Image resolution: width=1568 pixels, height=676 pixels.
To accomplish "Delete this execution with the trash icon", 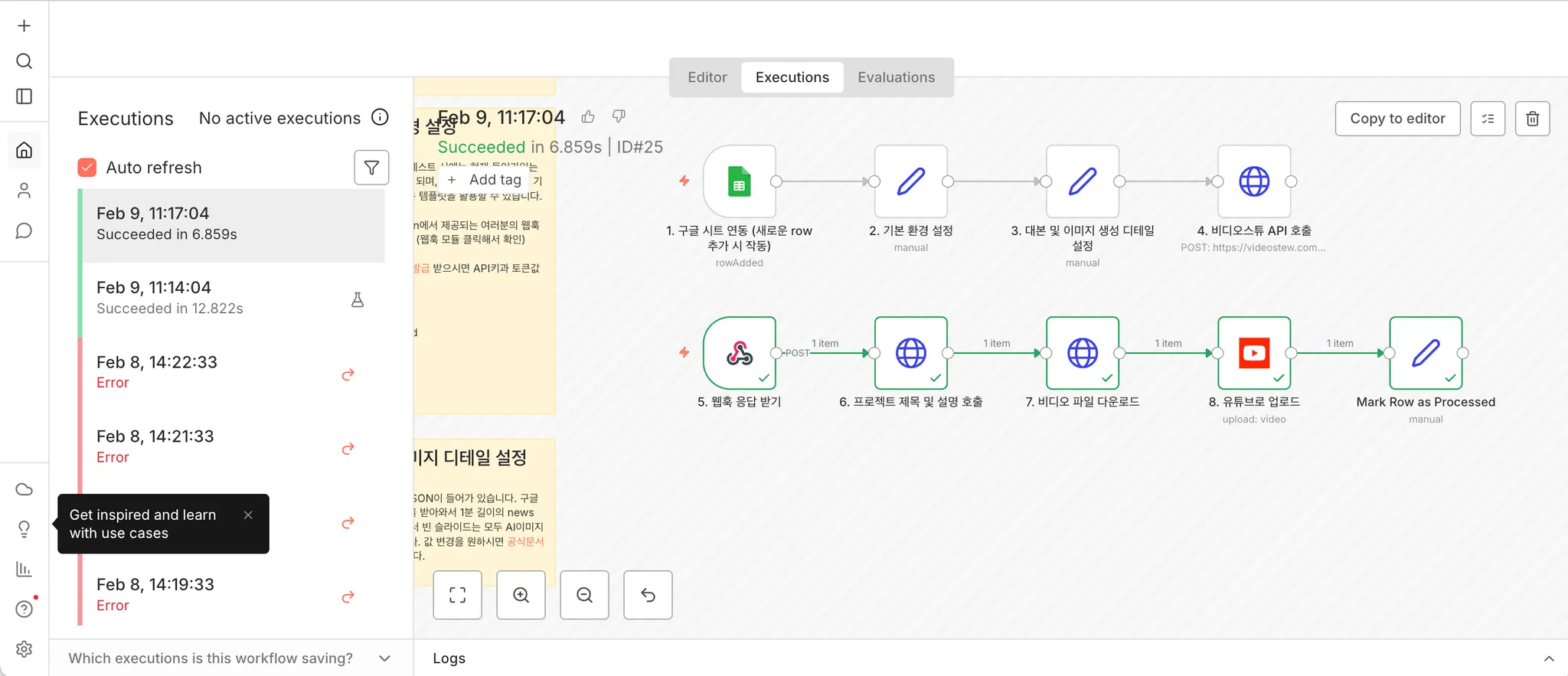I will click(1532, 119).
